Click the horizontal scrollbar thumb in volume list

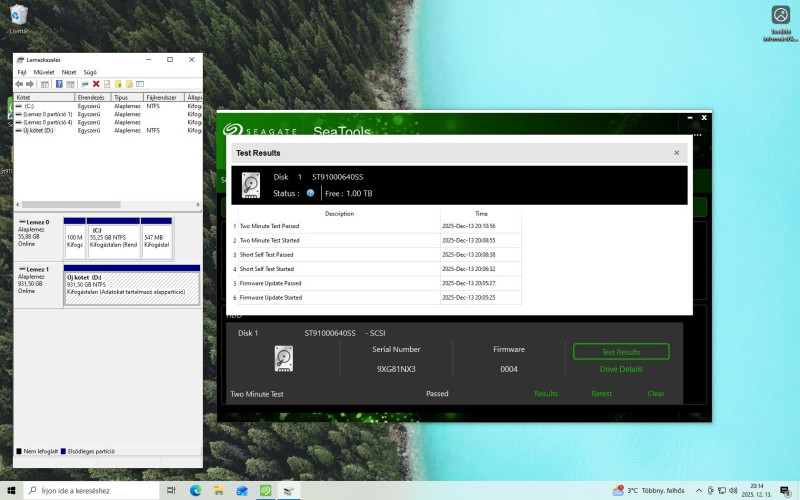[71, 205]
